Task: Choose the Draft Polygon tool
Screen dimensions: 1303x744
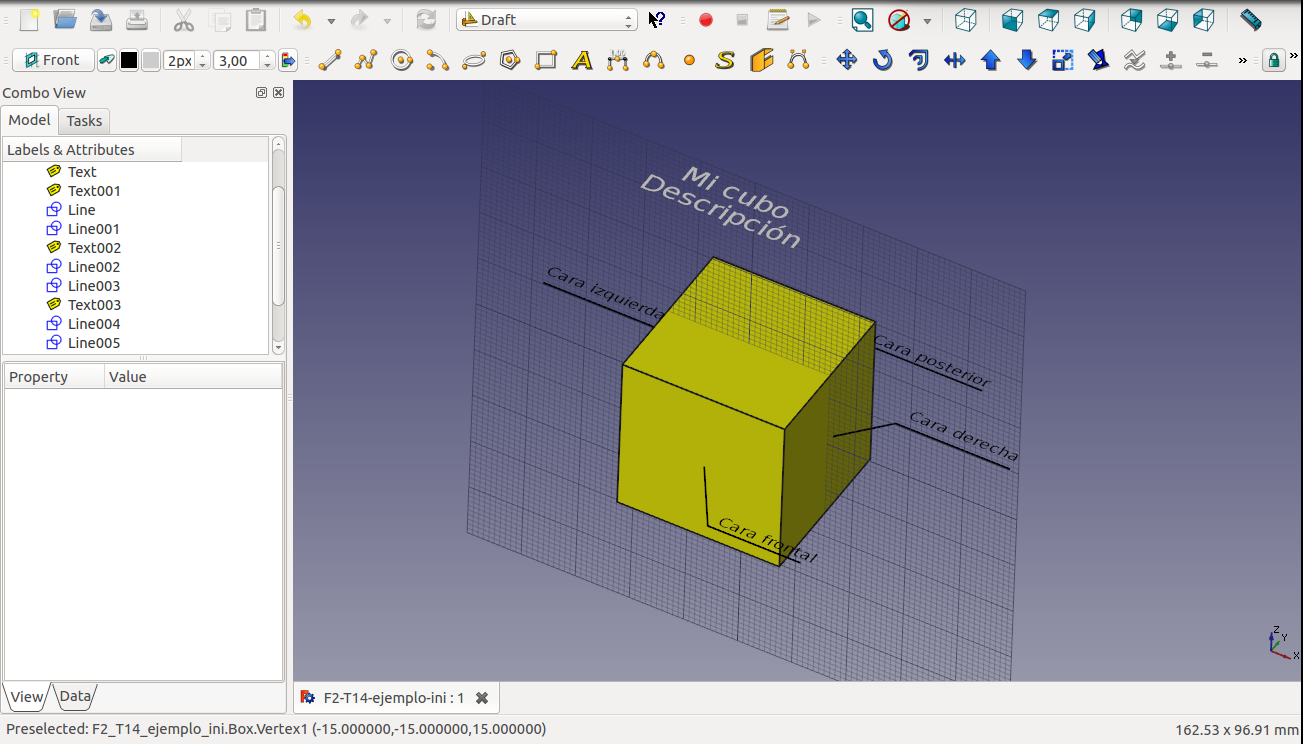Action: [x=510, y=61]
